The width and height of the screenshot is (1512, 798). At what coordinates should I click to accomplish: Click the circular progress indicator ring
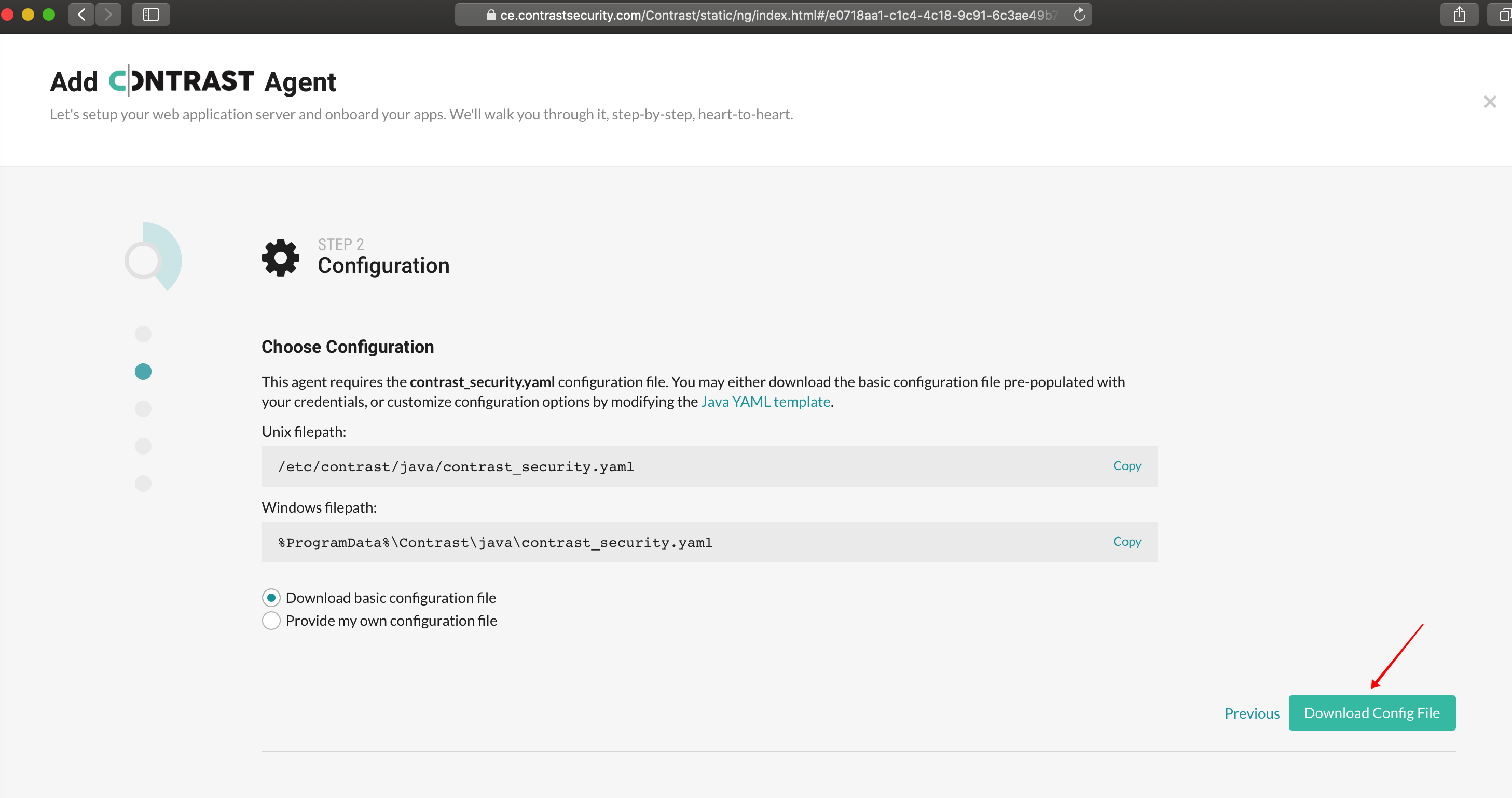coord(143,260)
